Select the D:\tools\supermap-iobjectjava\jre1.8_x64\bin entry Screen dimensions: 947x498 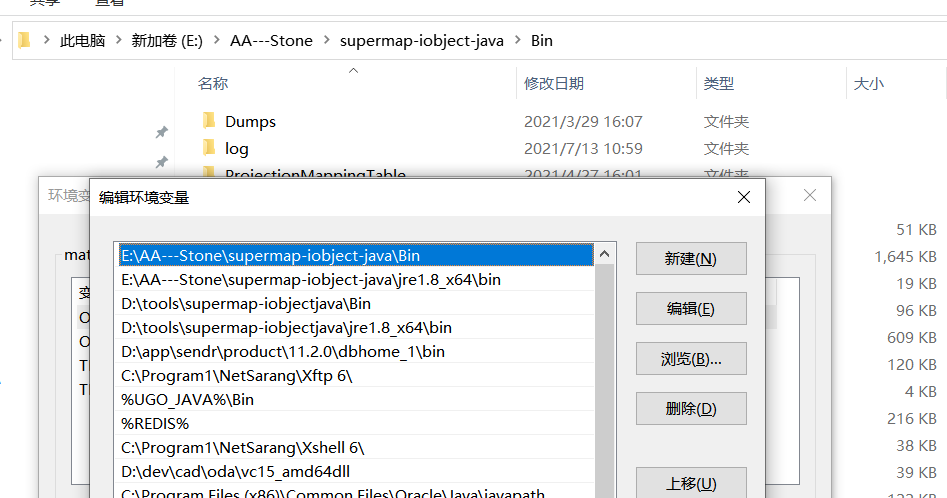[x=355, y=328]
